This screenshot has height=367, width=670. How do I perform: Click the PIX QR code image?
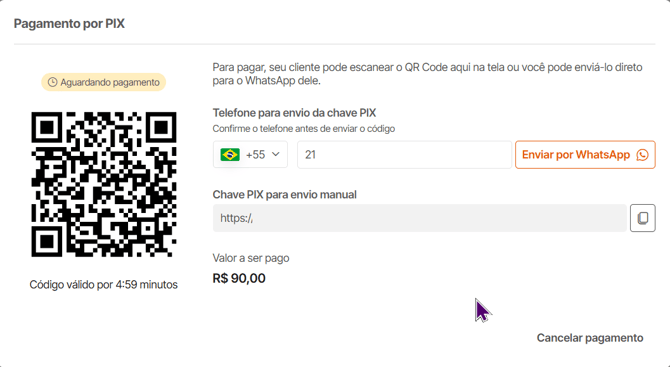point(104,185)
